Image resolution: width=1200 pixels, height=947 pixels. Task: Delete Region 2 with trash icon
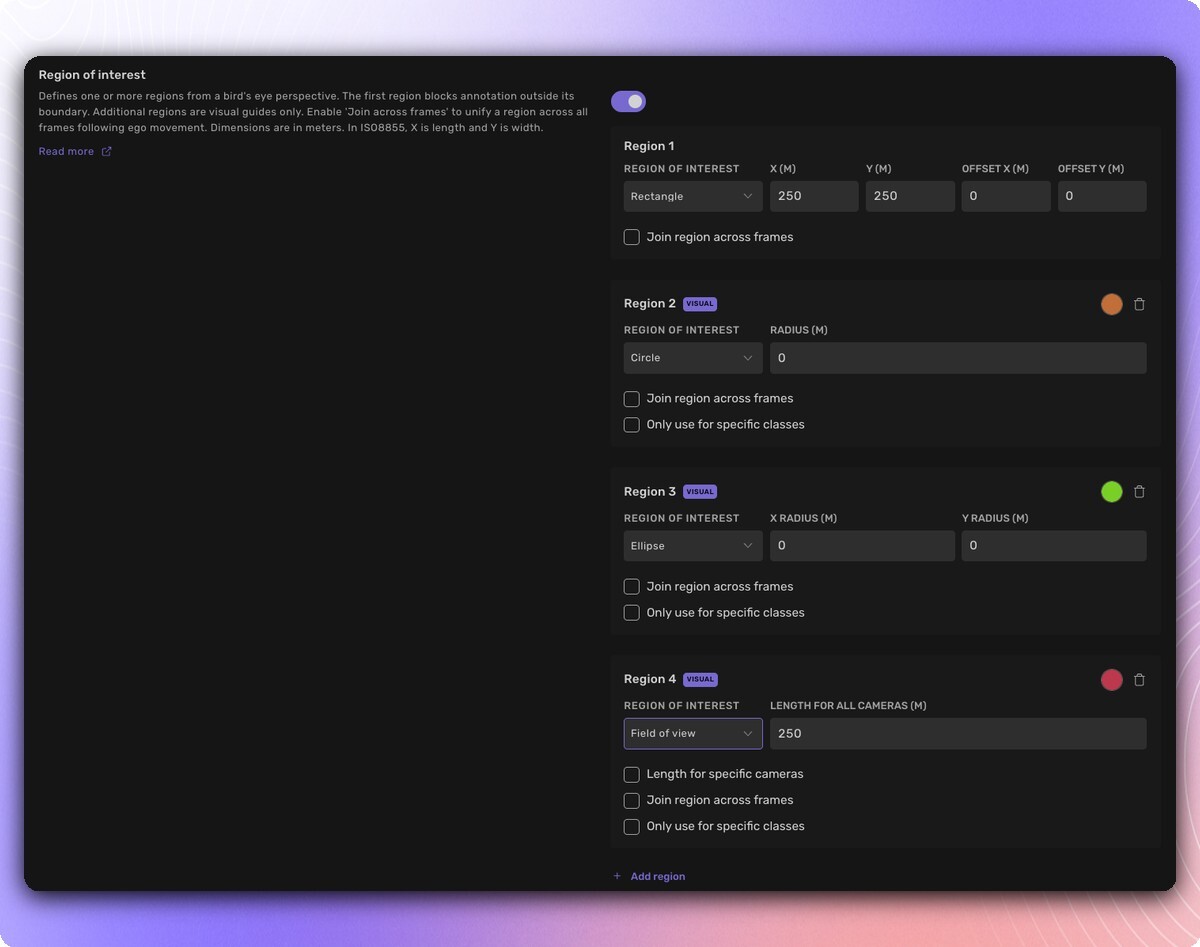pyautogui.click(x=1139, y=304)
